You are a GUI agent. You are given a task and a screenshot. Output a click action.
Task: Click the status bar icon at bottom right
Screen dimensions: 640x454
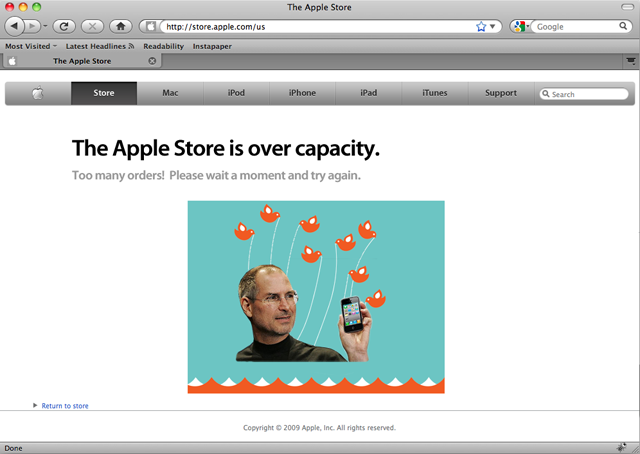click(x=622, y=447)
